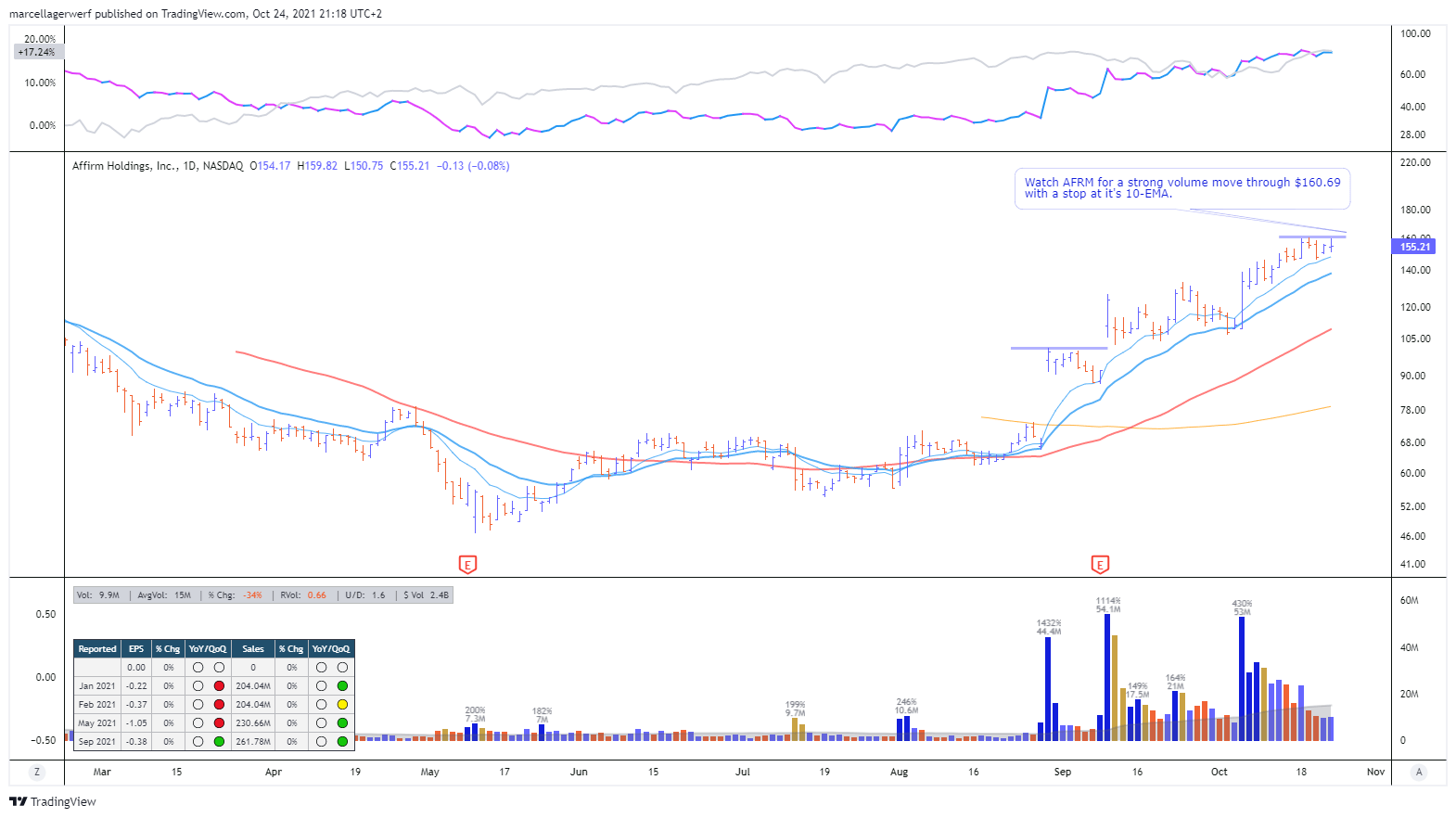Click the % Chg: -34% volume stat
Screen dimensions: 1456x818
(236, 595)
